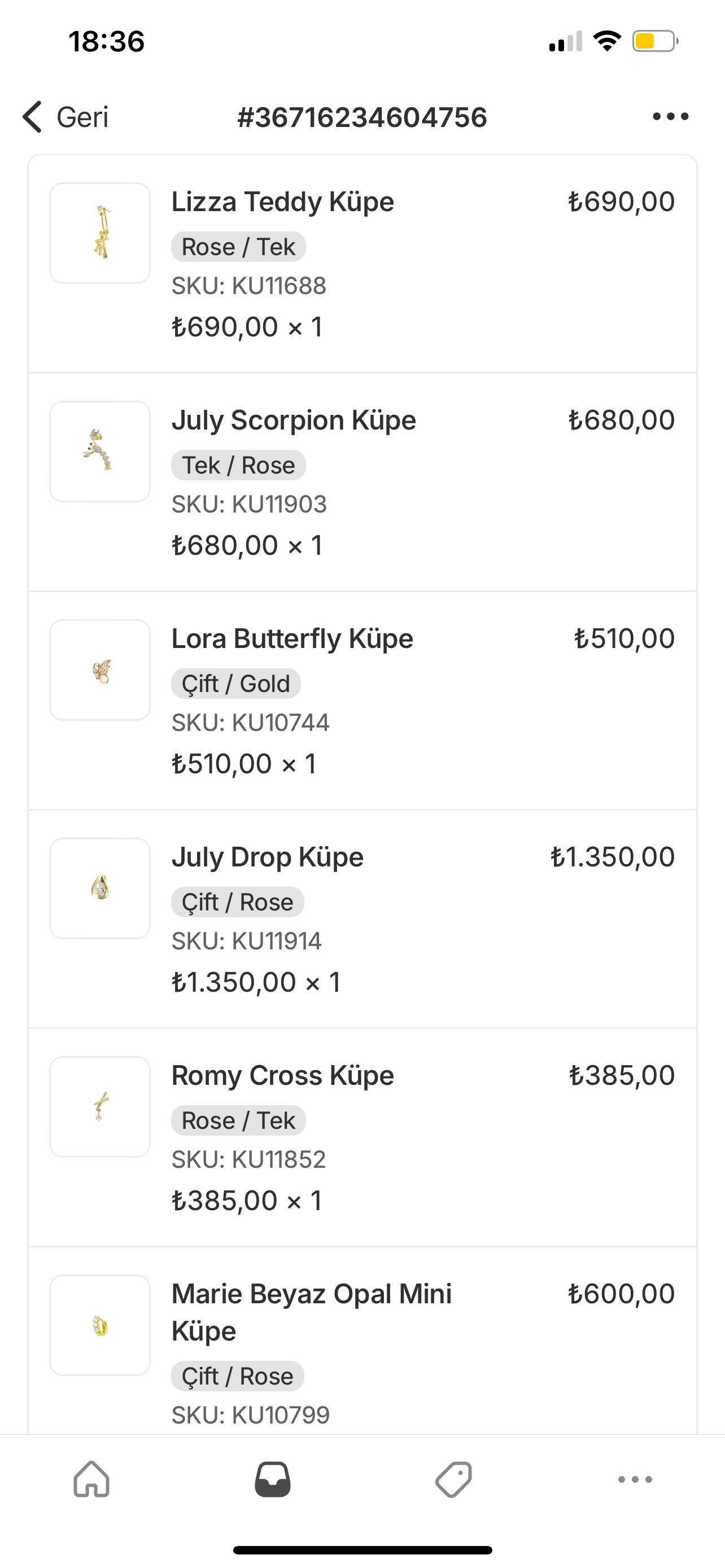725x1568 pixels.
Task: Tap the Lizza Teddy Küpe thumbnail
Action: 100,233
